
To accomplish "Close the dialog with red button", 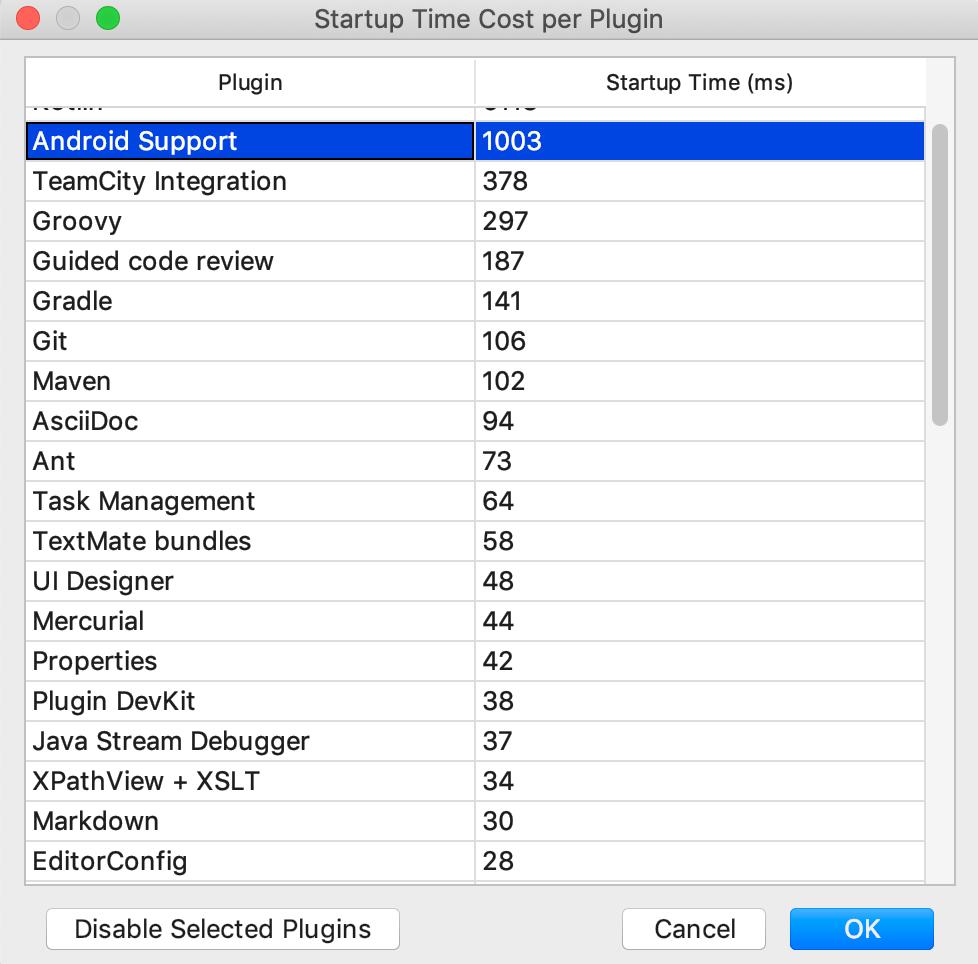I will point(28,18).
